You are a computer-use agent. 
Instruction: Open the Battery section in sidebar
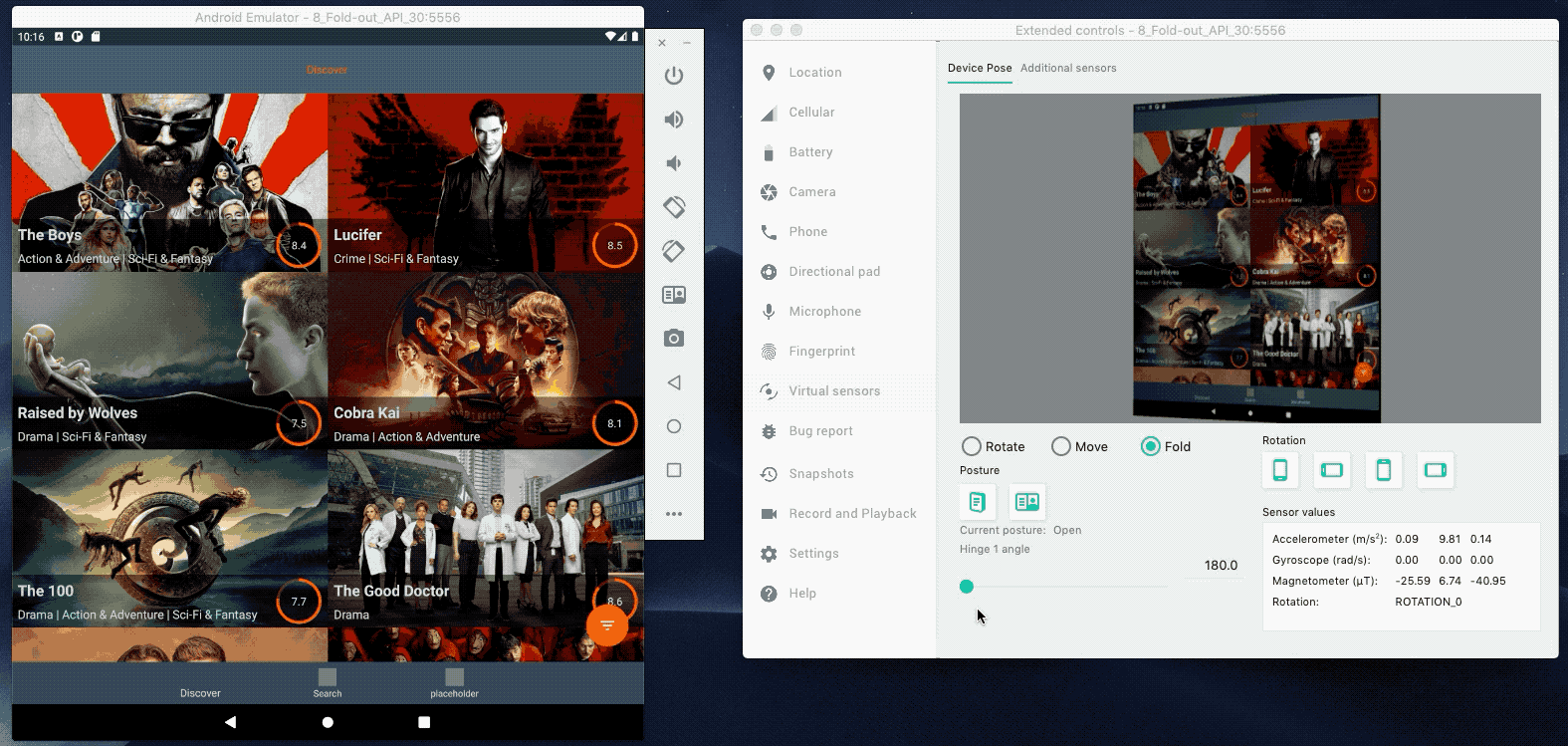coord(810,152)
